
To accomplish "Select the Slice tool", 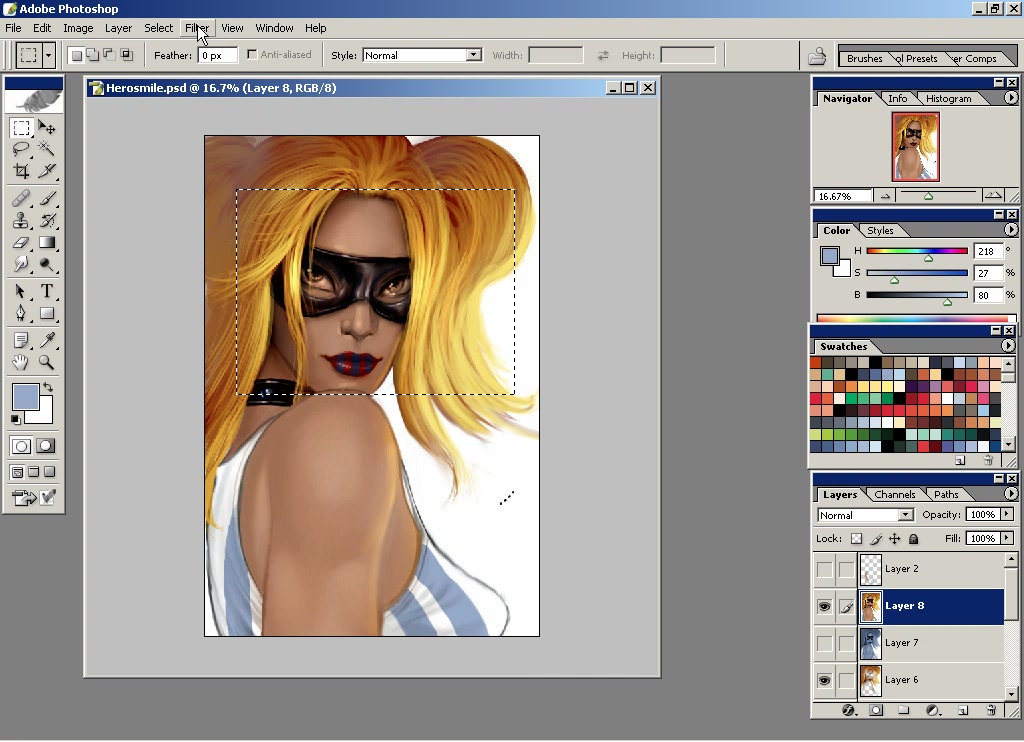I will point(46,171).
